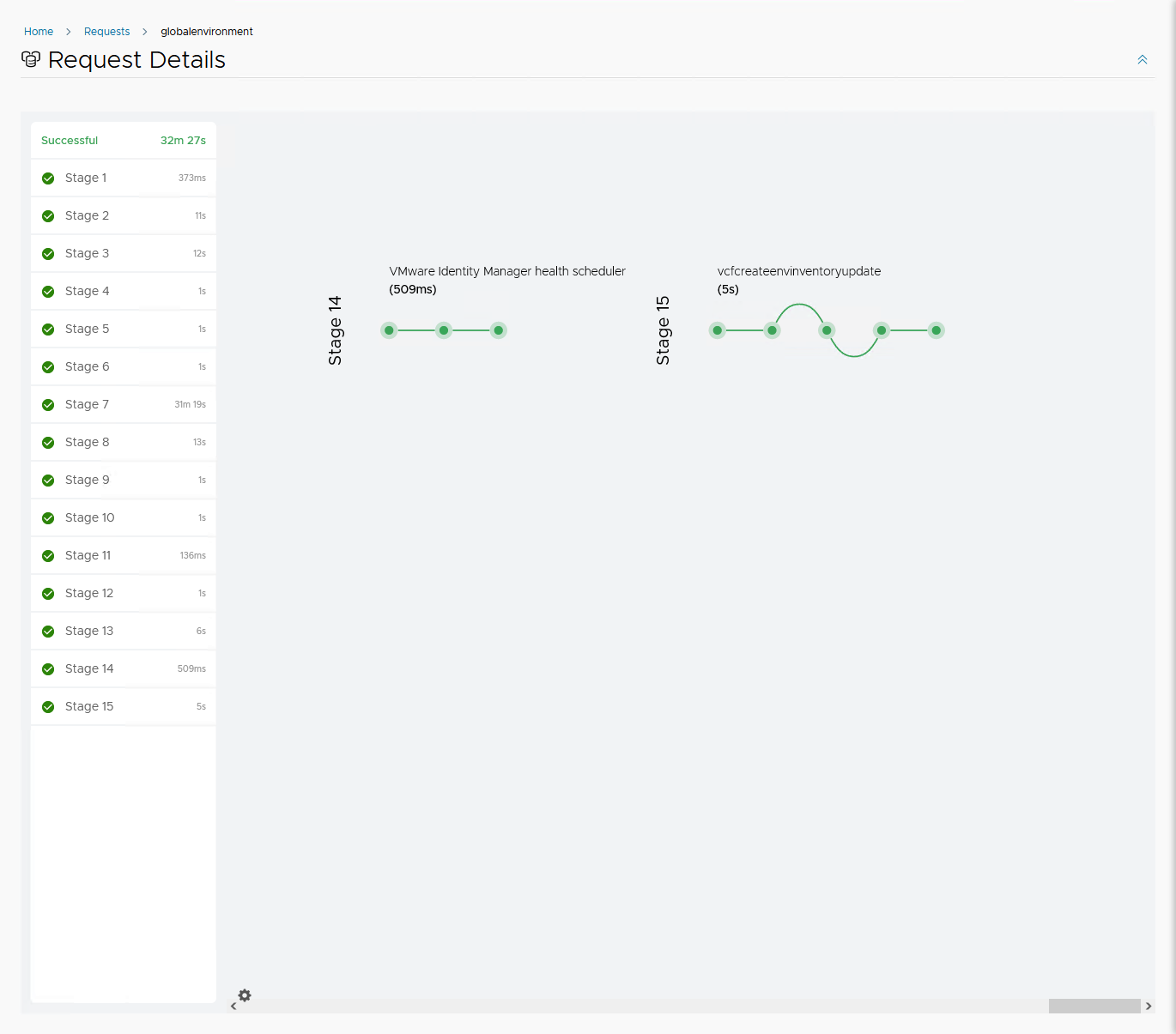1176x1034 pixels.
Task: Click Stage 2 green success check icon
Action: [48, 216]
